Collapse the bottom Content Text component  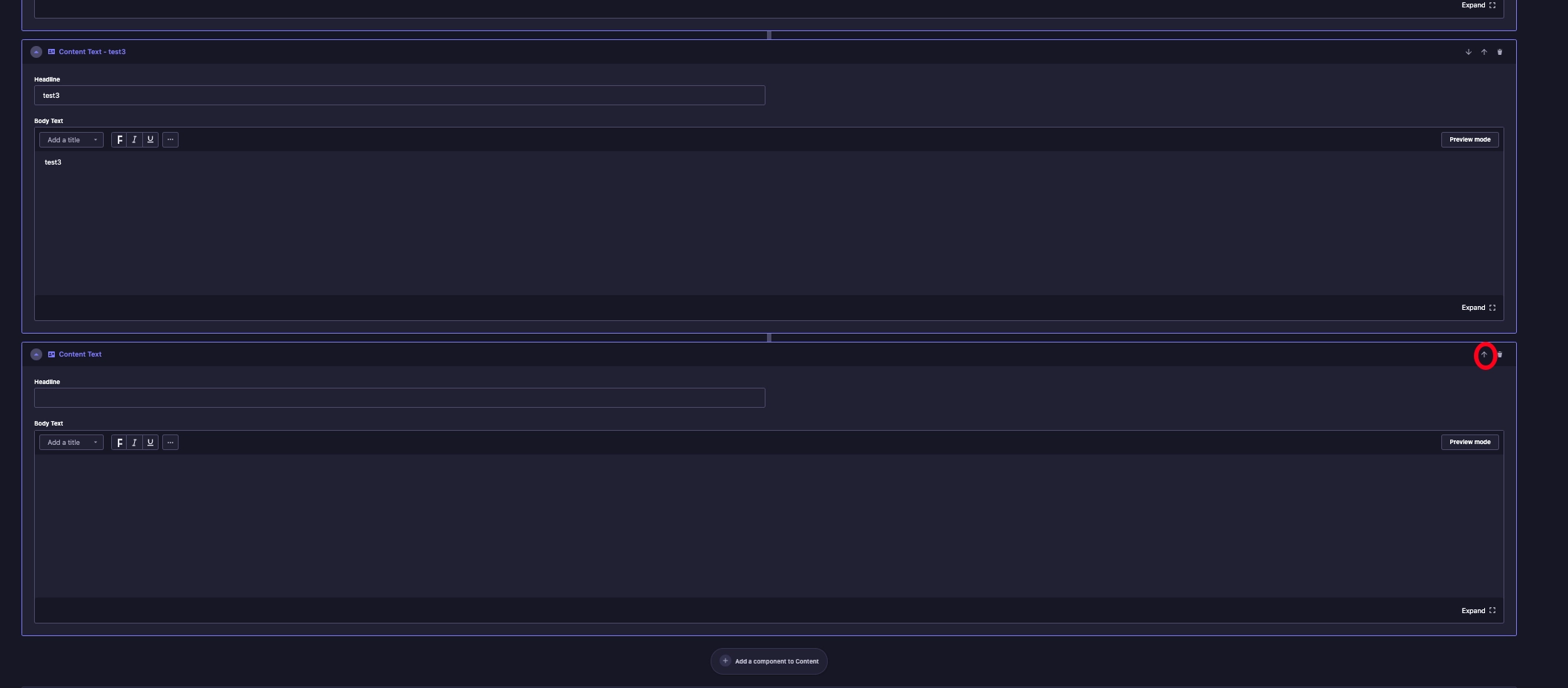click(36, 354)
